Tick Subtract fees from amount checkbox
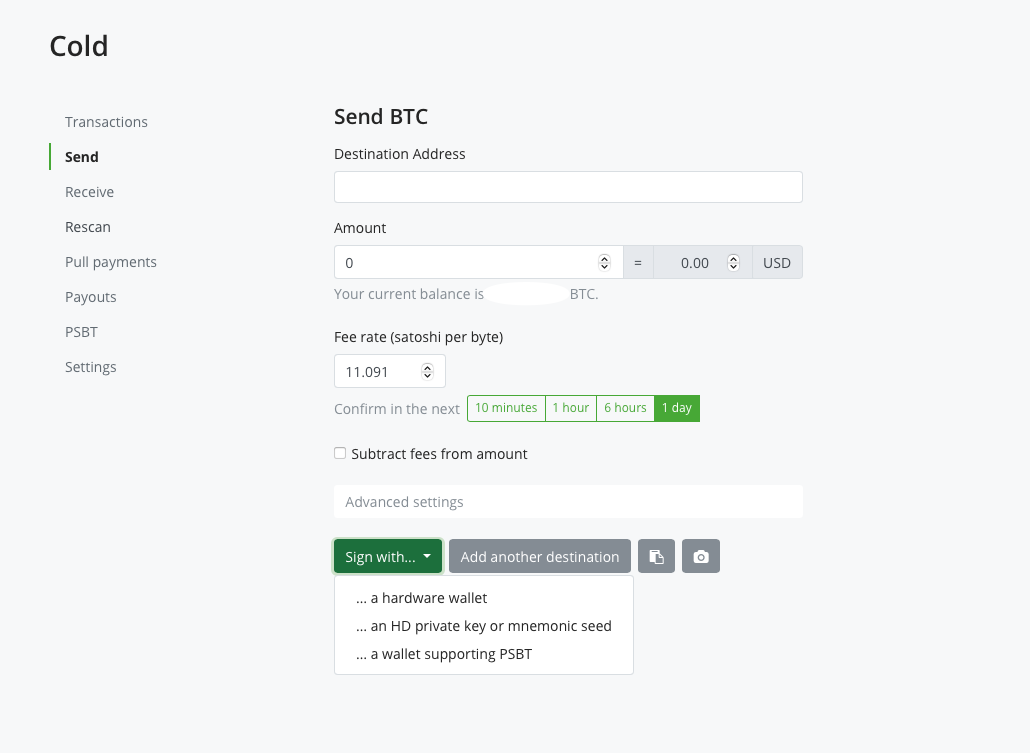 (x=340, y=453)
